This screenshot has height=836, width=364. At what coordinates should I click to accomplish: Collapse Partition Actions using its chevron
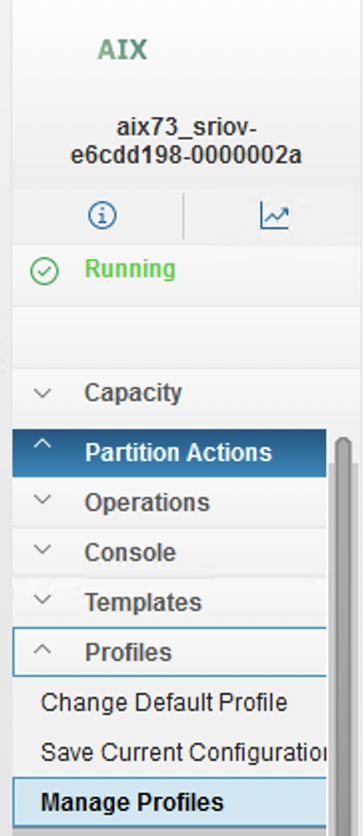(x=43, y=444)
